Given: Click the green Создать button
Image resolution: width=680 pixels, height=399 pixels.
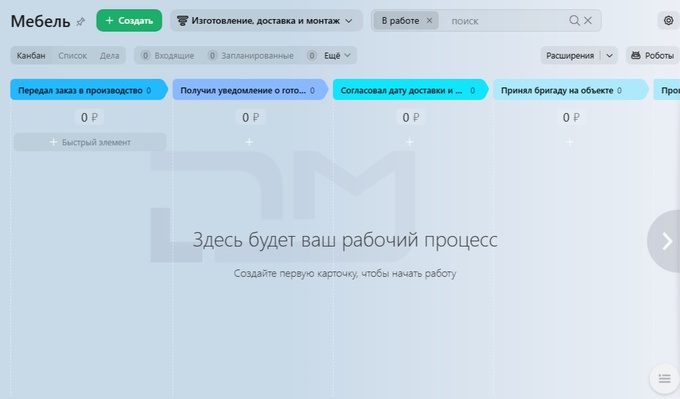Looking at the screenshot, I should click(129, 20).
